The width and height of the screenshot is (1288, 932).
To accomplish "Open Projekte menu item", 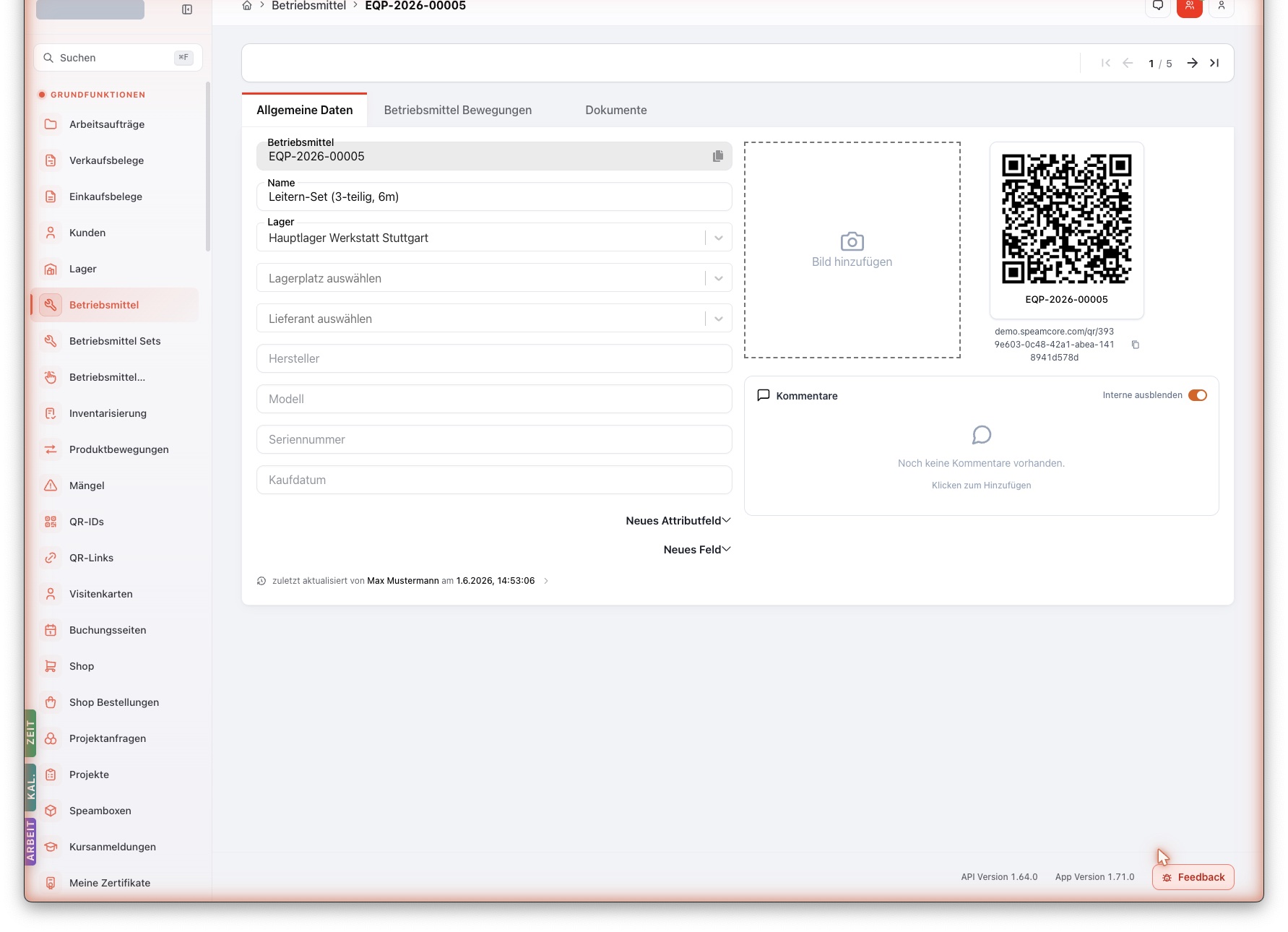I will click(114, 774).
